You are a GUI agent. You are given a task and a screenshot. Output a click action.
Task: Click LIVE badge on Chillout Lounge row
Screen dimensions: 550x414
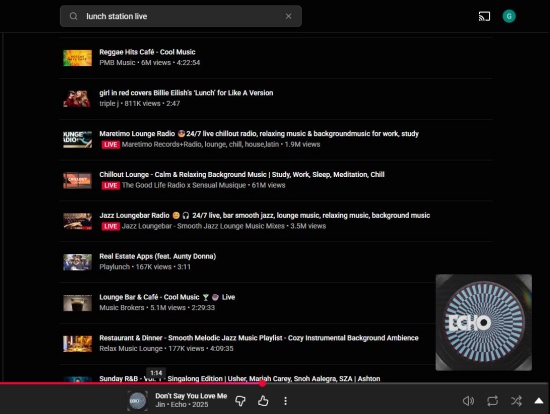click(x=110, y=185)
